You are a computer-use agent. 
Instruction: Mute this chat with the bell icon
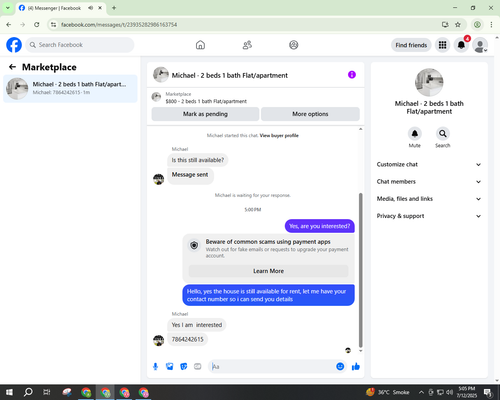[415, 134]
